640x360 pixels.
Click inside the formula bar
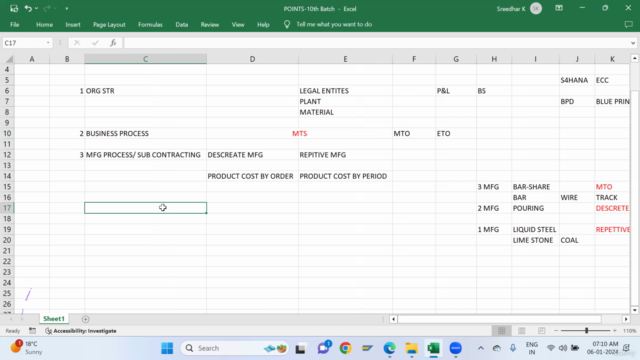[x=376, y=43]
